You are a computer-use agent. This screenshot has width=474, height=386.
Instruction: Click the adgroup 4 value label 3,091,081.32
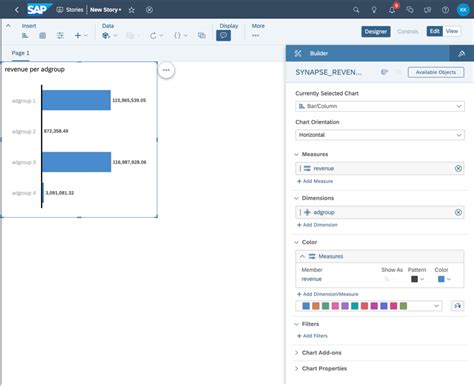[60, 193]
